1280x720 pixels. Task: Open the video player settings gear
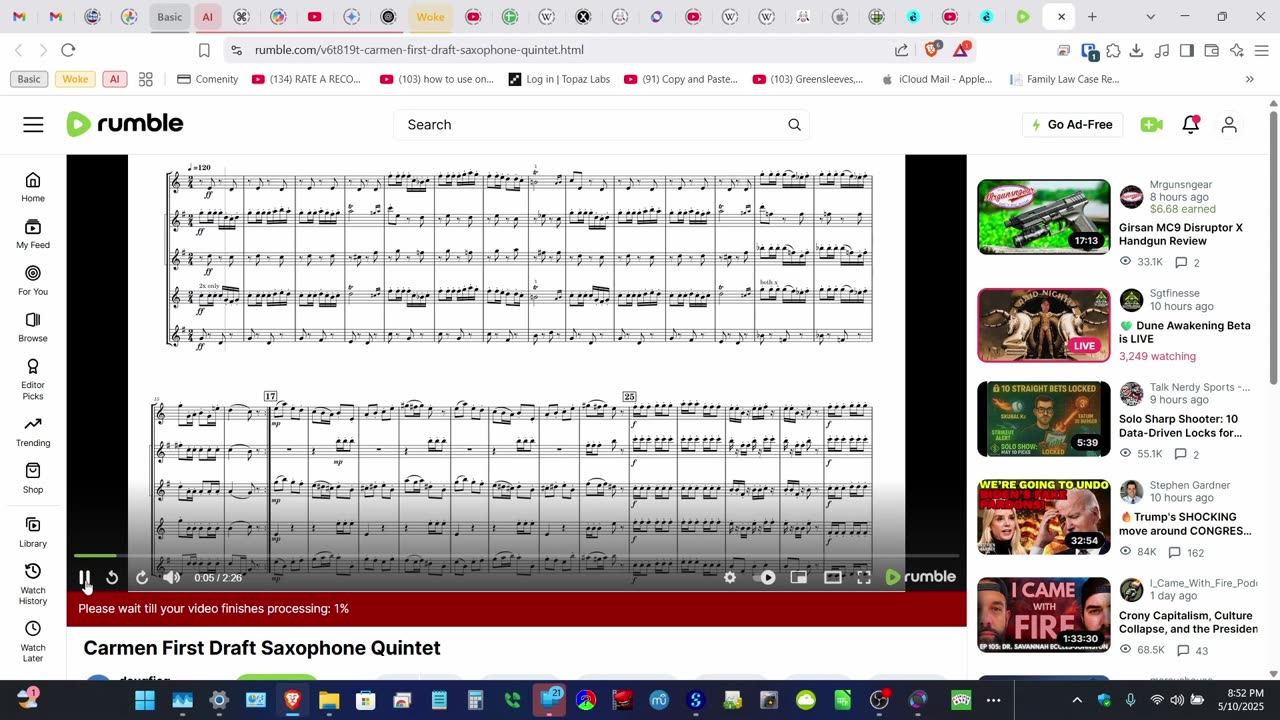tap(730, 577)
